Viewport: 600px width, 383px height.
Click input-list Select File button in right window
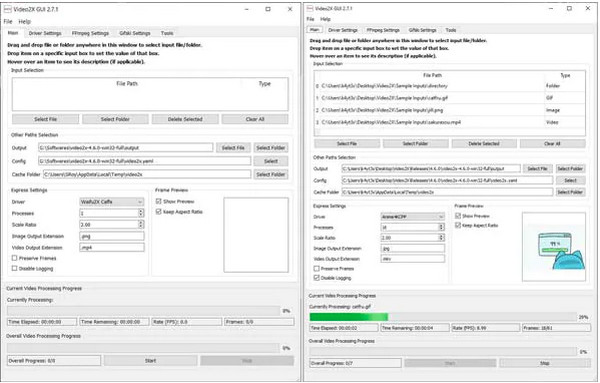[x=347, y=144]
